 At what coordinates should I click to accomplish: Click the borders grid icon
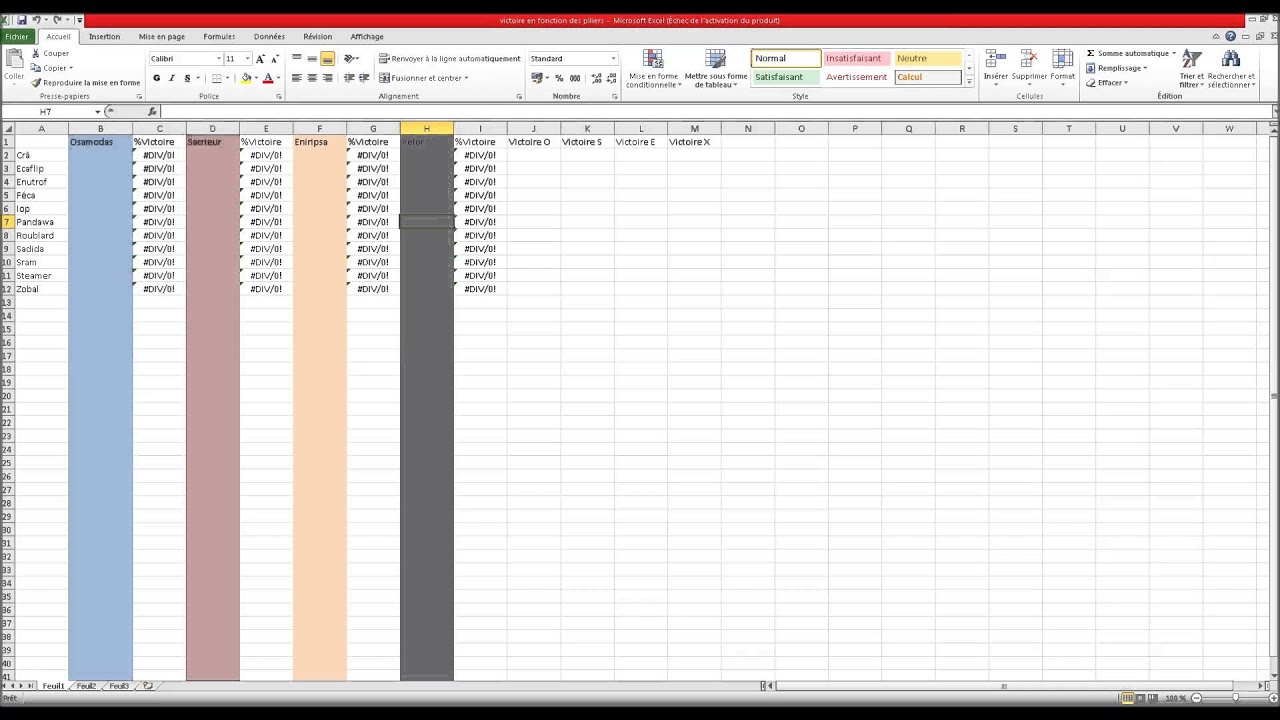tap(217, 78)
